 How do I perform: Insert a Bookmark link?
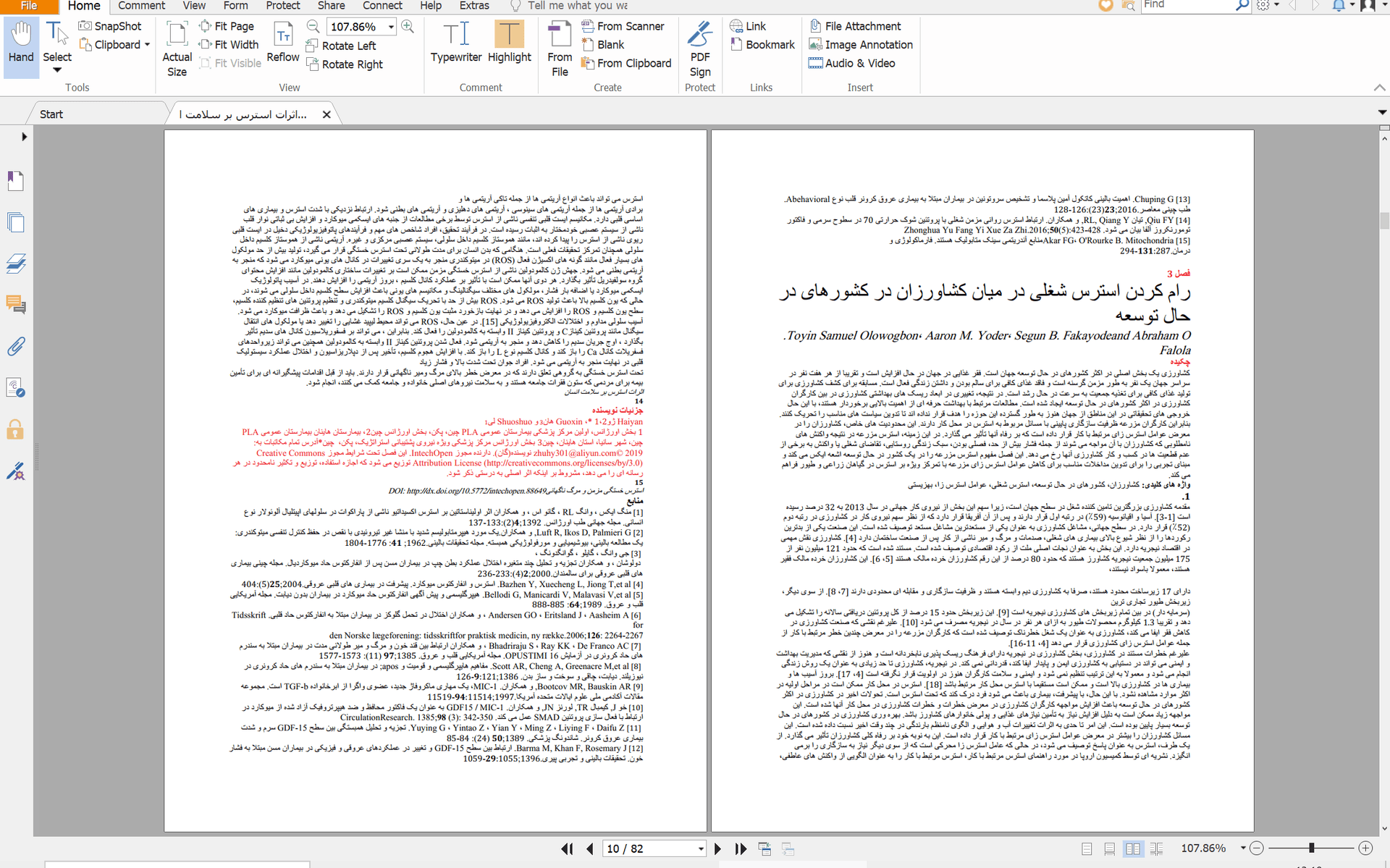coord(762,45)
